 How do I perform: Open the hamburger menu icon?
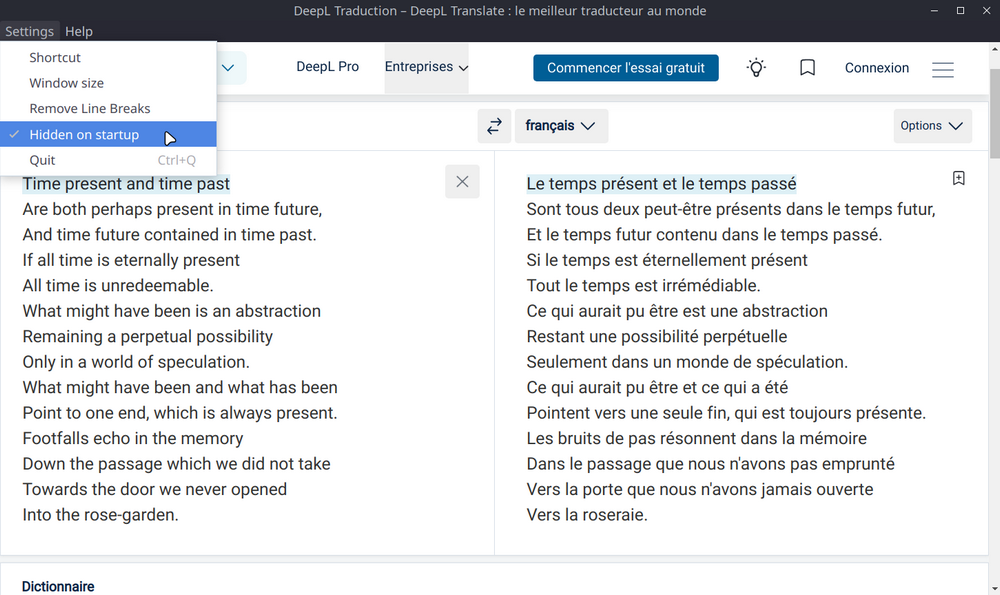tap(942, 69)
